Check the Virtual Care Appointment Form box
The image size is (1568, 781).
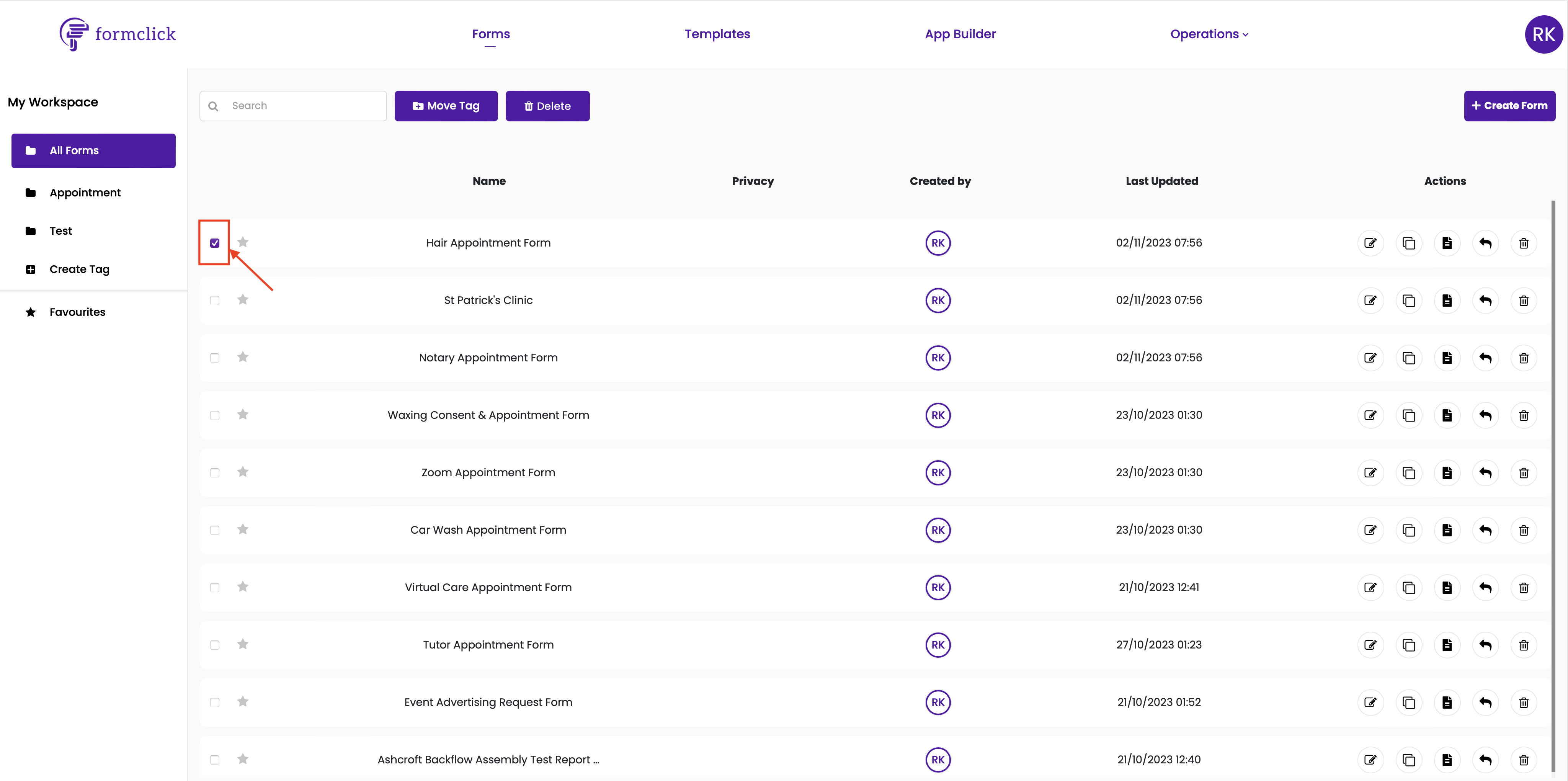tap(215, 587)
